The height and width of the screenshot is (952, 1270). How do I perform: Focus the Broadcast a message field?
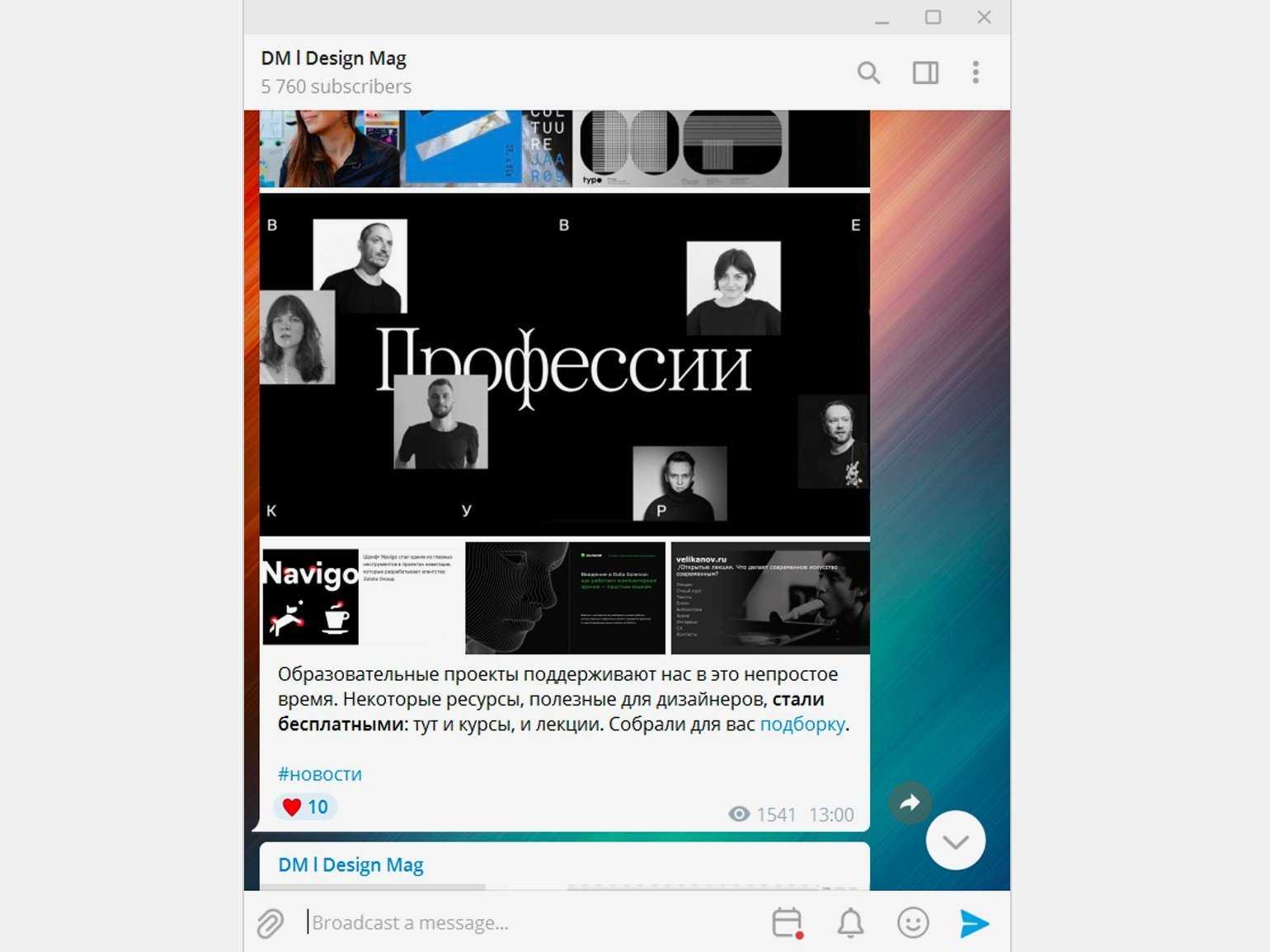[528, 923]
